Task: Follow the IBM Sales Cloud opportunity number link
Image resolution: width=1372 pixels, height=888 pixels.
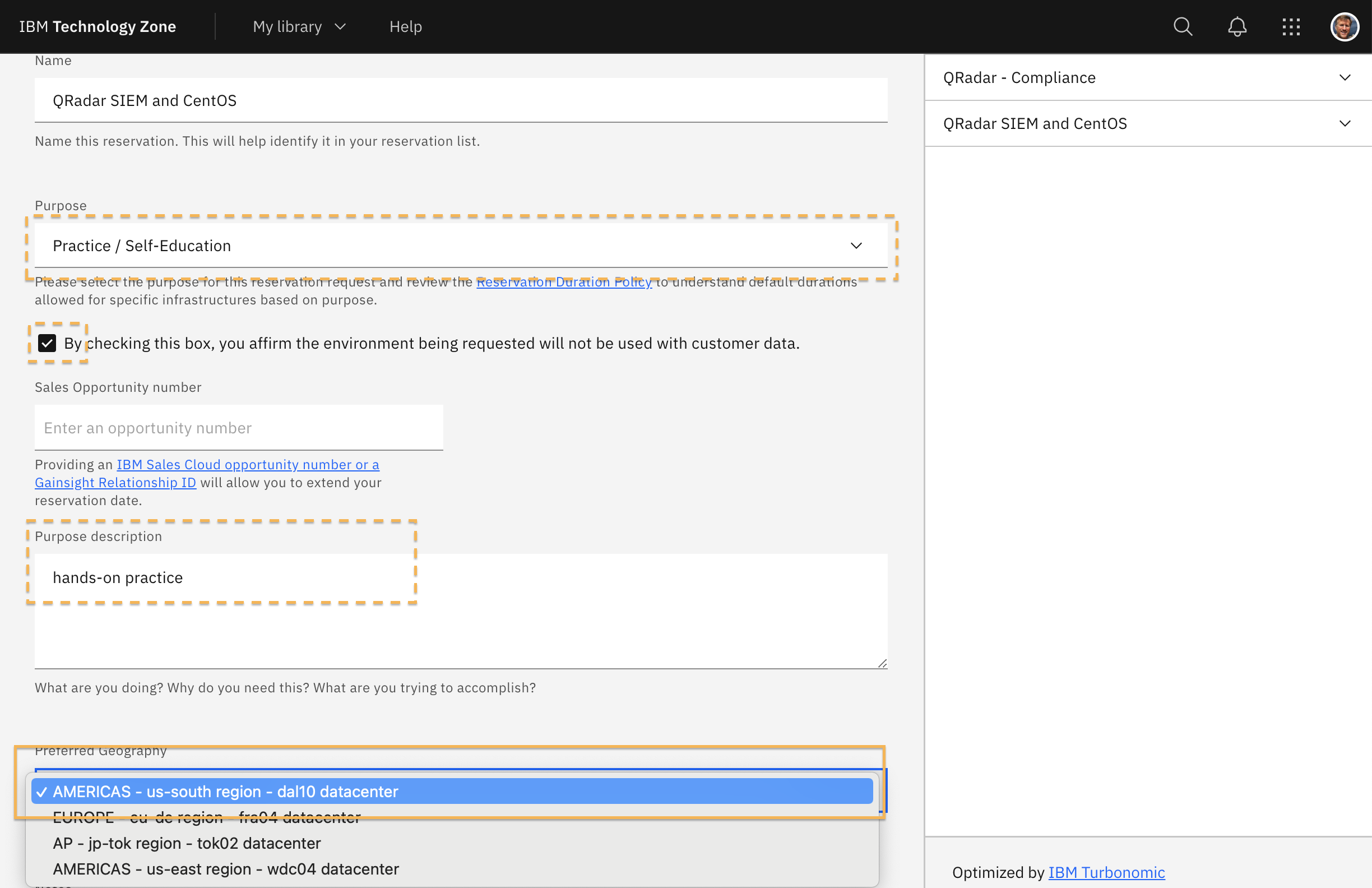Action: [x=248, y=465]
